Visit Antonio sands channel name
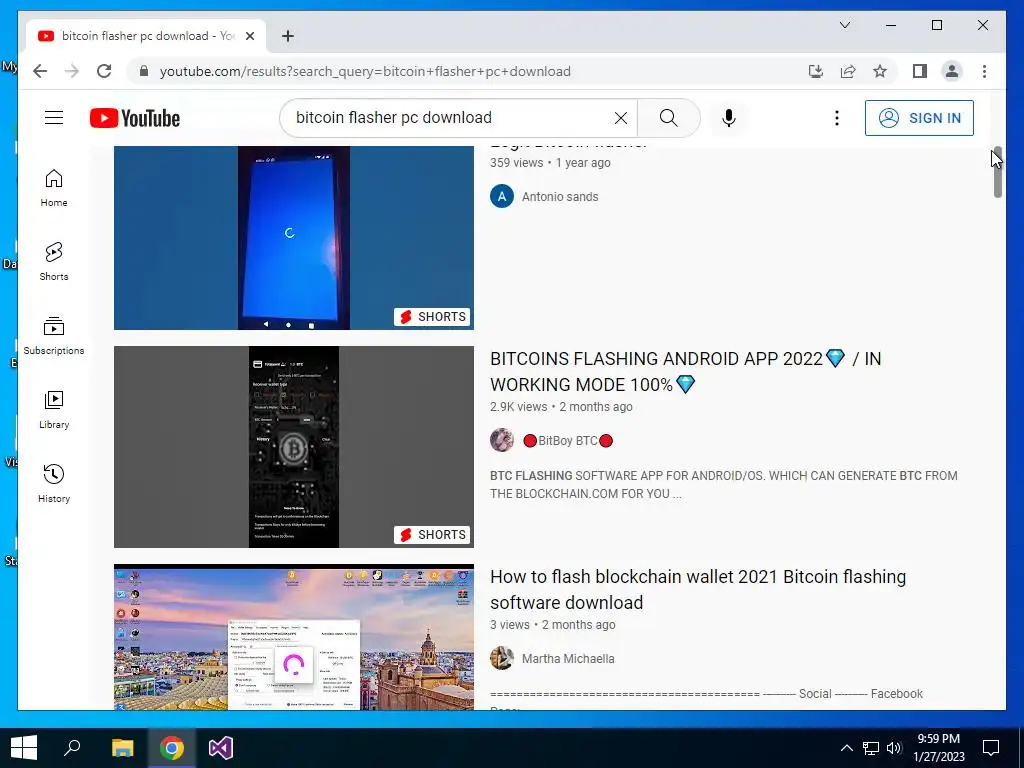1024x768 pixels. point(560,197)
